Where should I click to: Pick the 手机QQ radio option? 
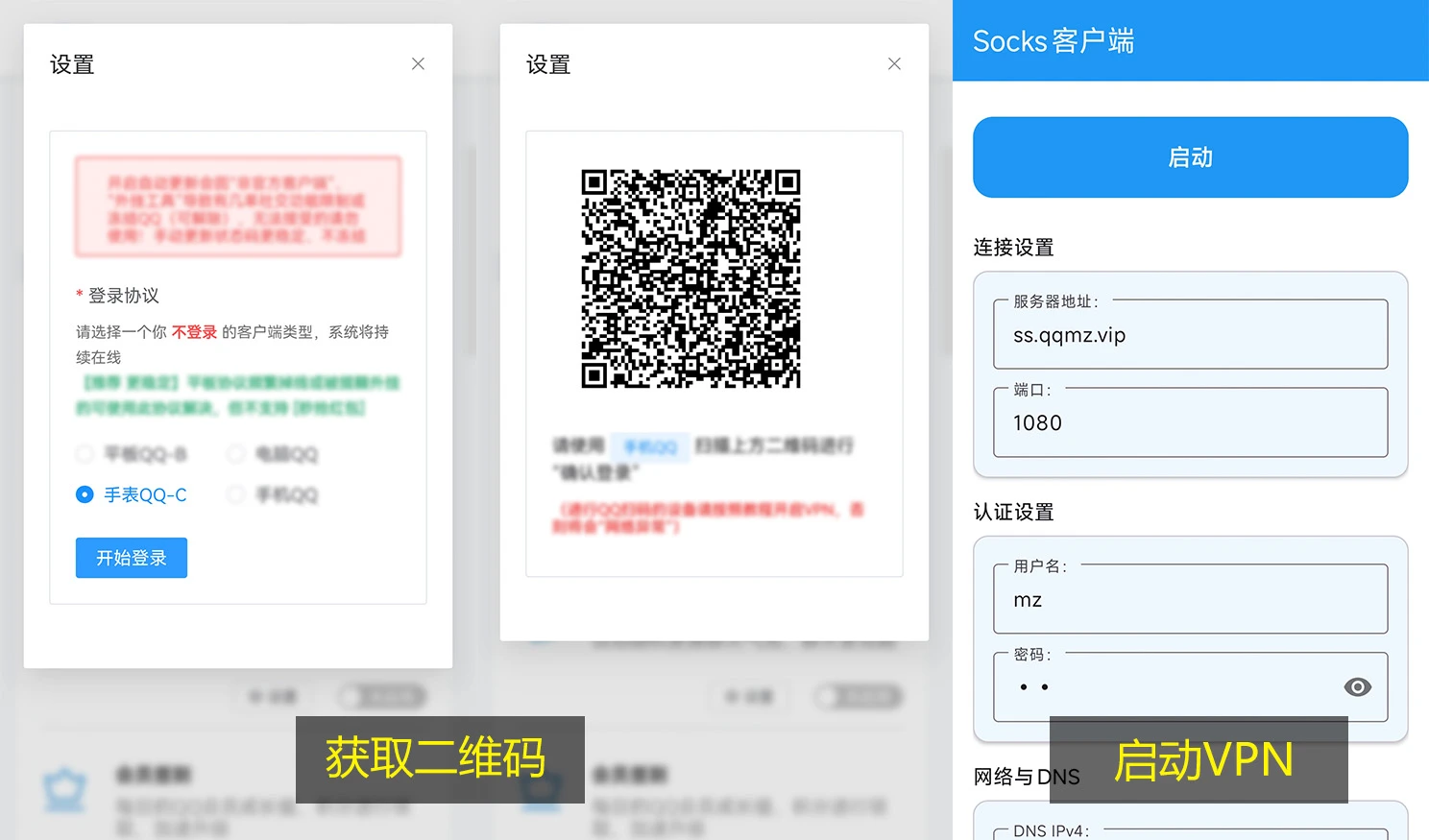coord(236,494)
